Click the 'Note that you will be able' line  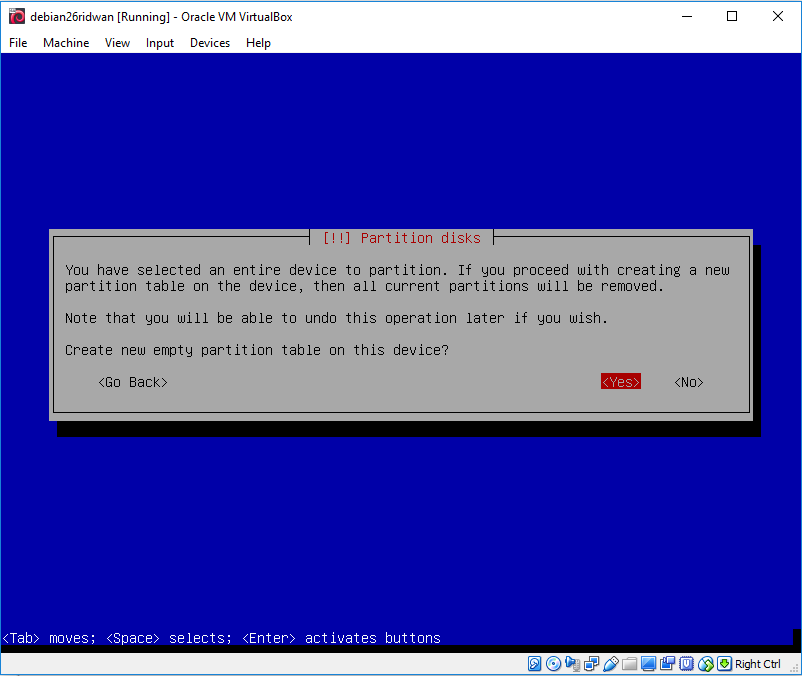point(337,318)
